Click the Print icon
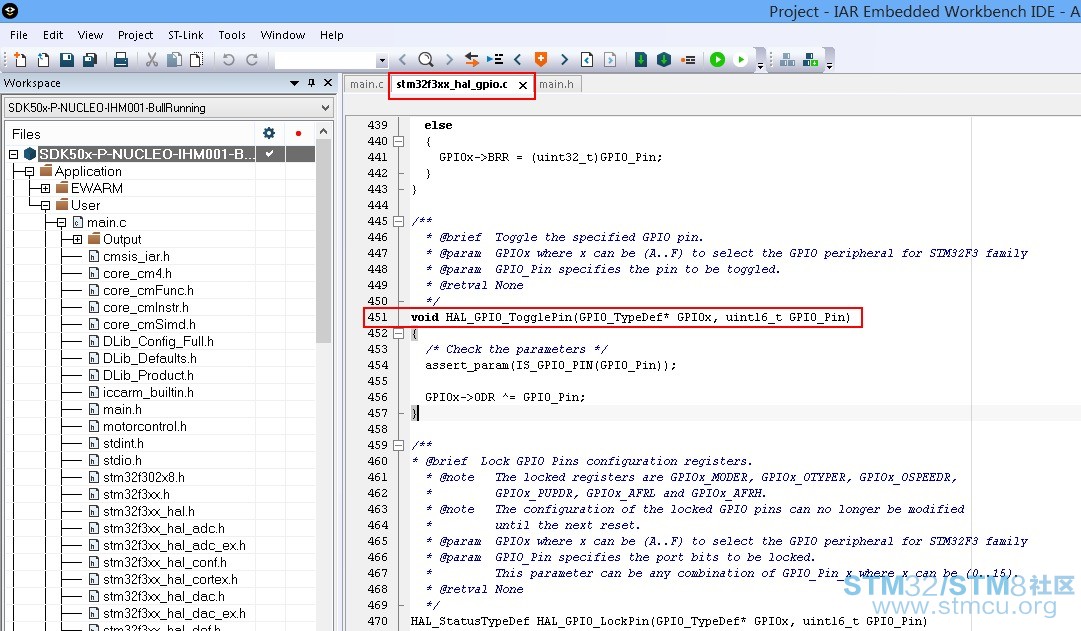This screenshot has height=631, width=1081. (121, 60)
